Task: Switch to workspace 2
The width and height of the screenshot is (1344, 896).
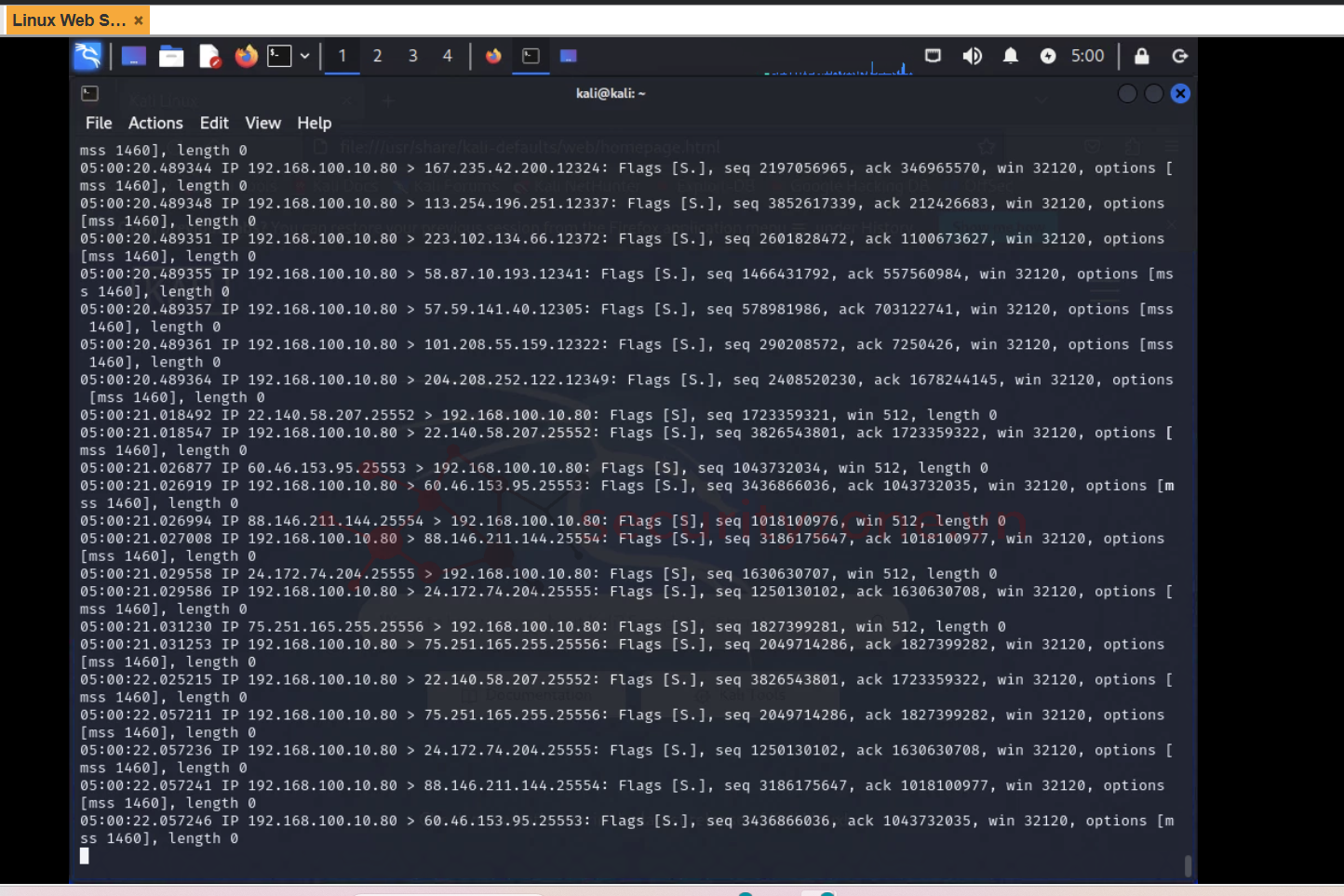Action: 377,57
